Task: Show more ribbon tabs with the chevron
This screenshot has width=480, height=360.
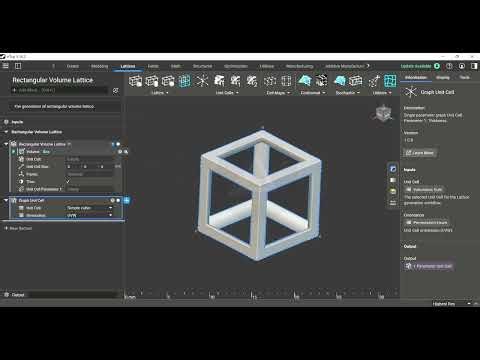Action: coord(368,66)
